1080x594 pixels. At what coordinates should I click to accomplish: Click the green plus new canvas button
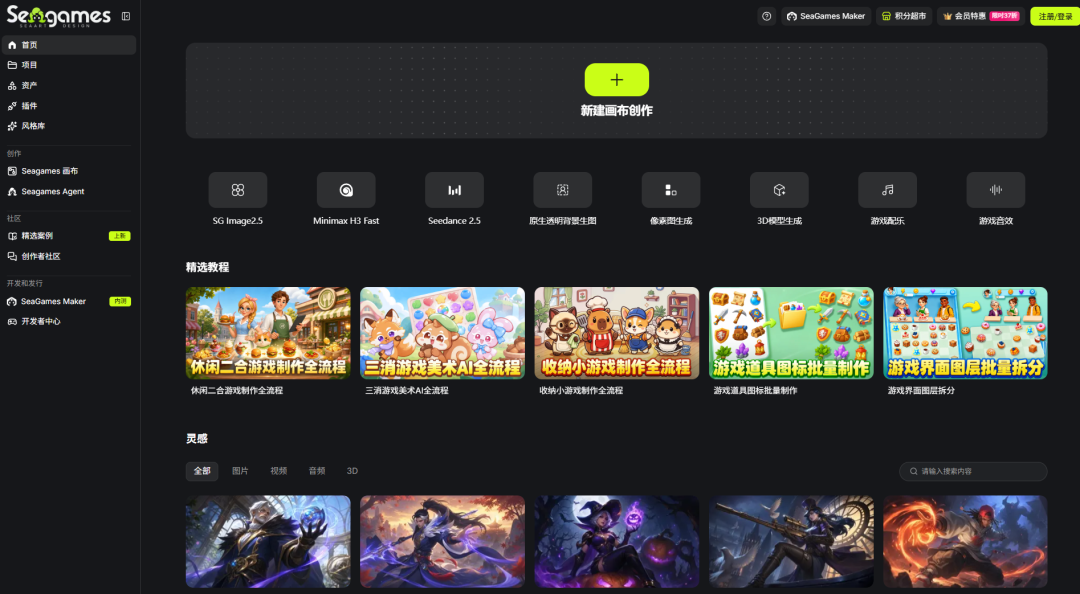pyautogui.click(x=616, y=80)
